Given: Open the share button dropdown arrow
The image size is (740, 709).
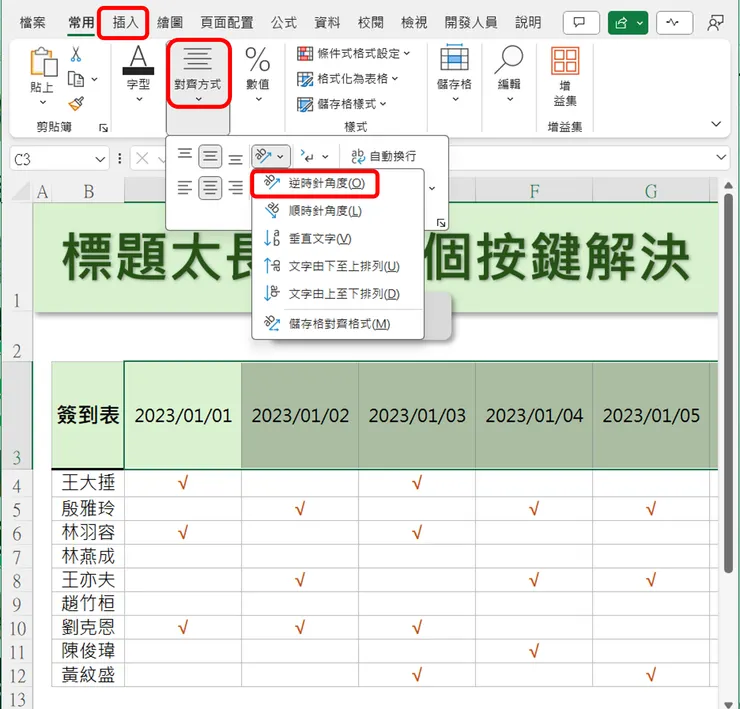Looking at the screenshot, I should coord(640,23).
